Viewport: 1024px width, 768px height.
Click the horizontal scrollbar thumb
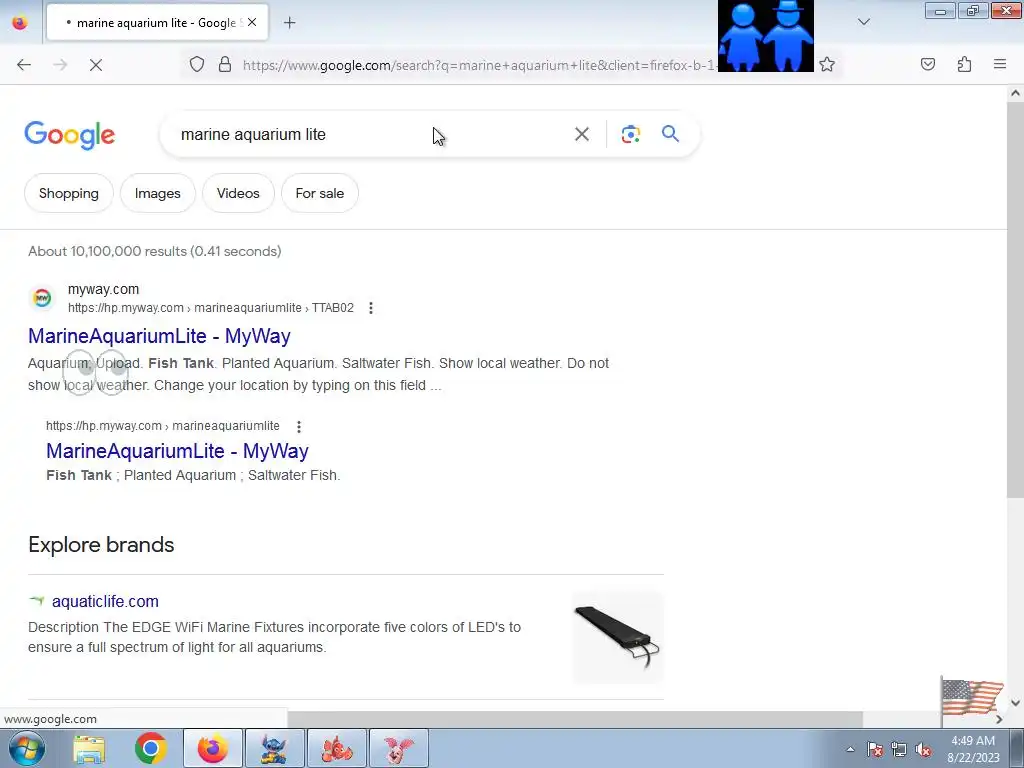(575, 719)
